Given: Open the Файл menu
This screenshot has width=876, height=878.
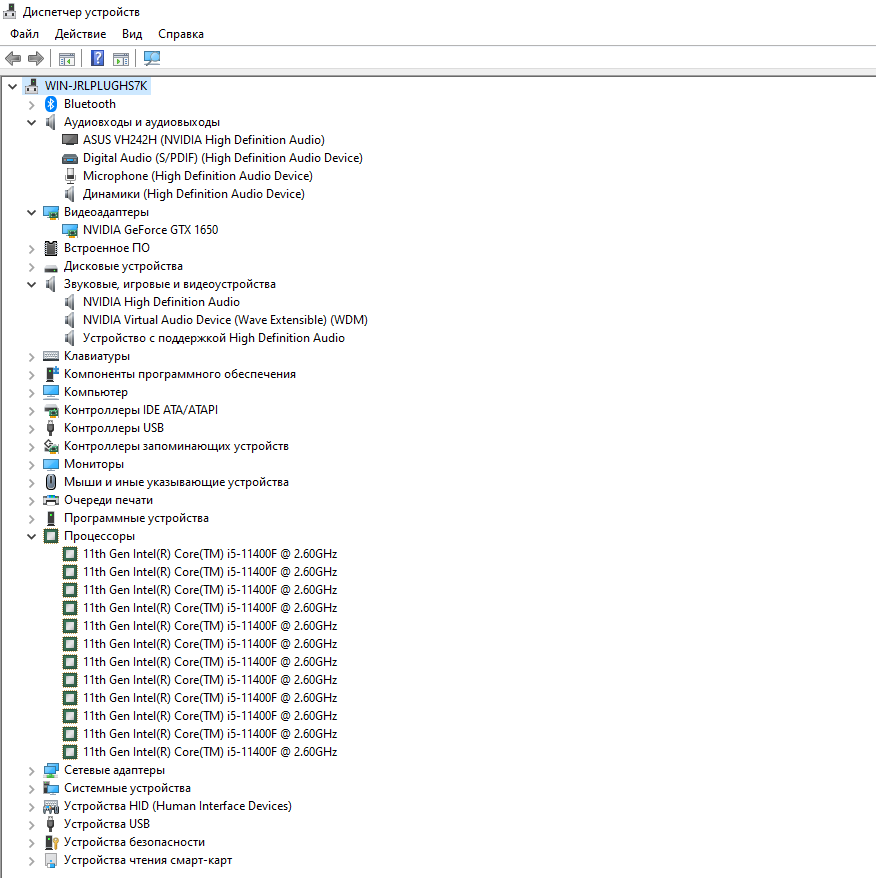Looking at the screenshot, I should 24,34.
